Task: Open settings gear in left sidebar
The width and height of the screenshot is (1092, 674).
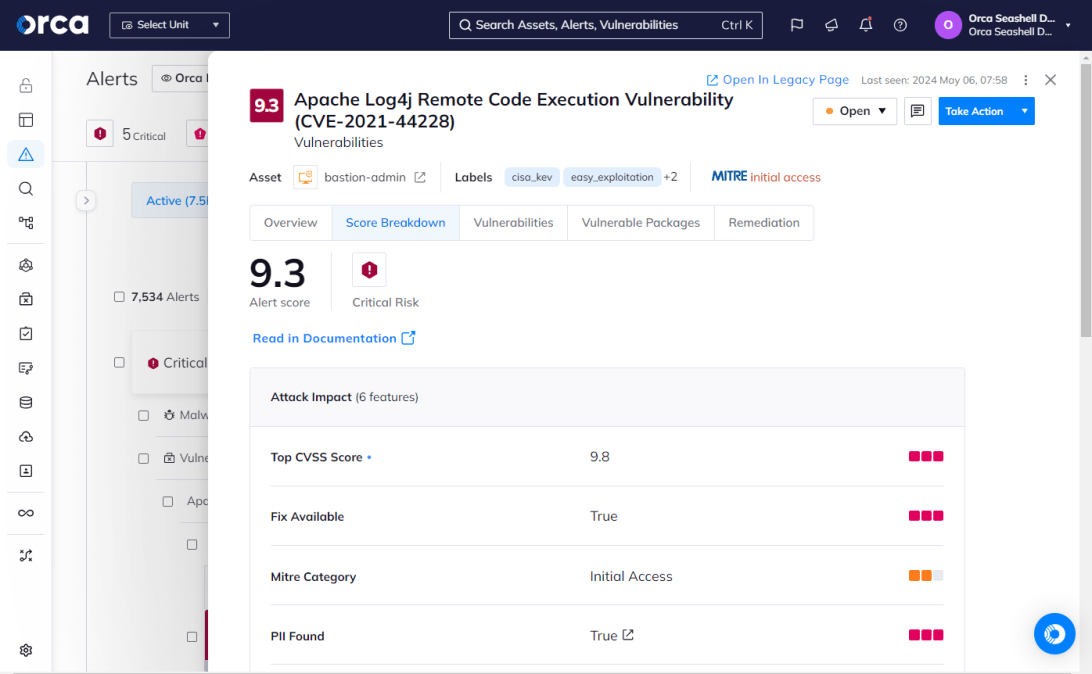Action: point(26,650)
